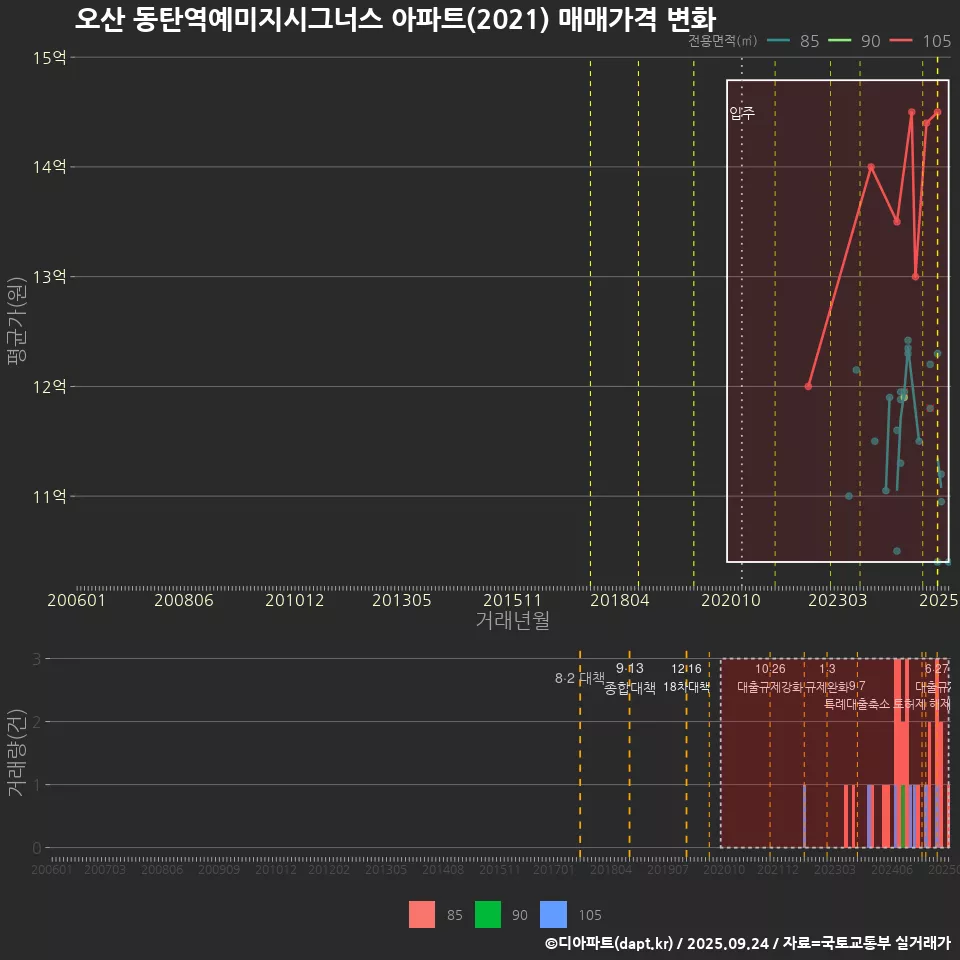Select the 9·13 종합대책 policy label
Viewport: 960px width, 960px height.
tap(630, 678)
